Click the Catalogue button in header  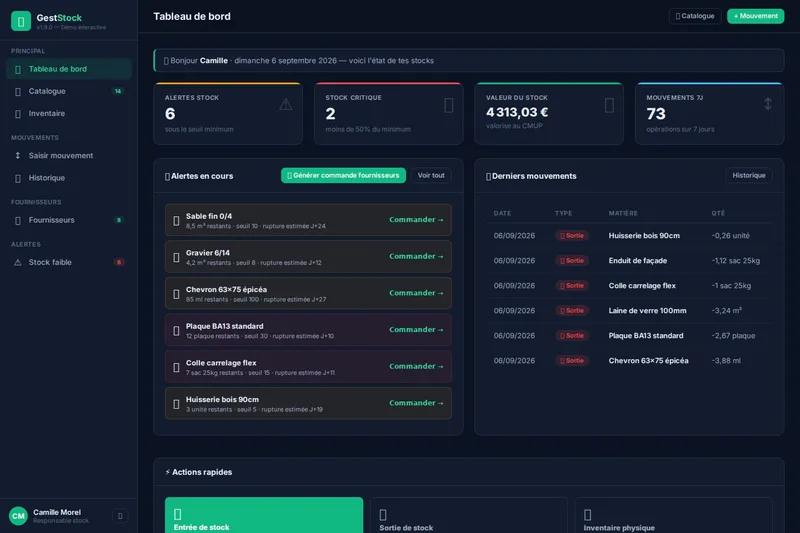694,16
